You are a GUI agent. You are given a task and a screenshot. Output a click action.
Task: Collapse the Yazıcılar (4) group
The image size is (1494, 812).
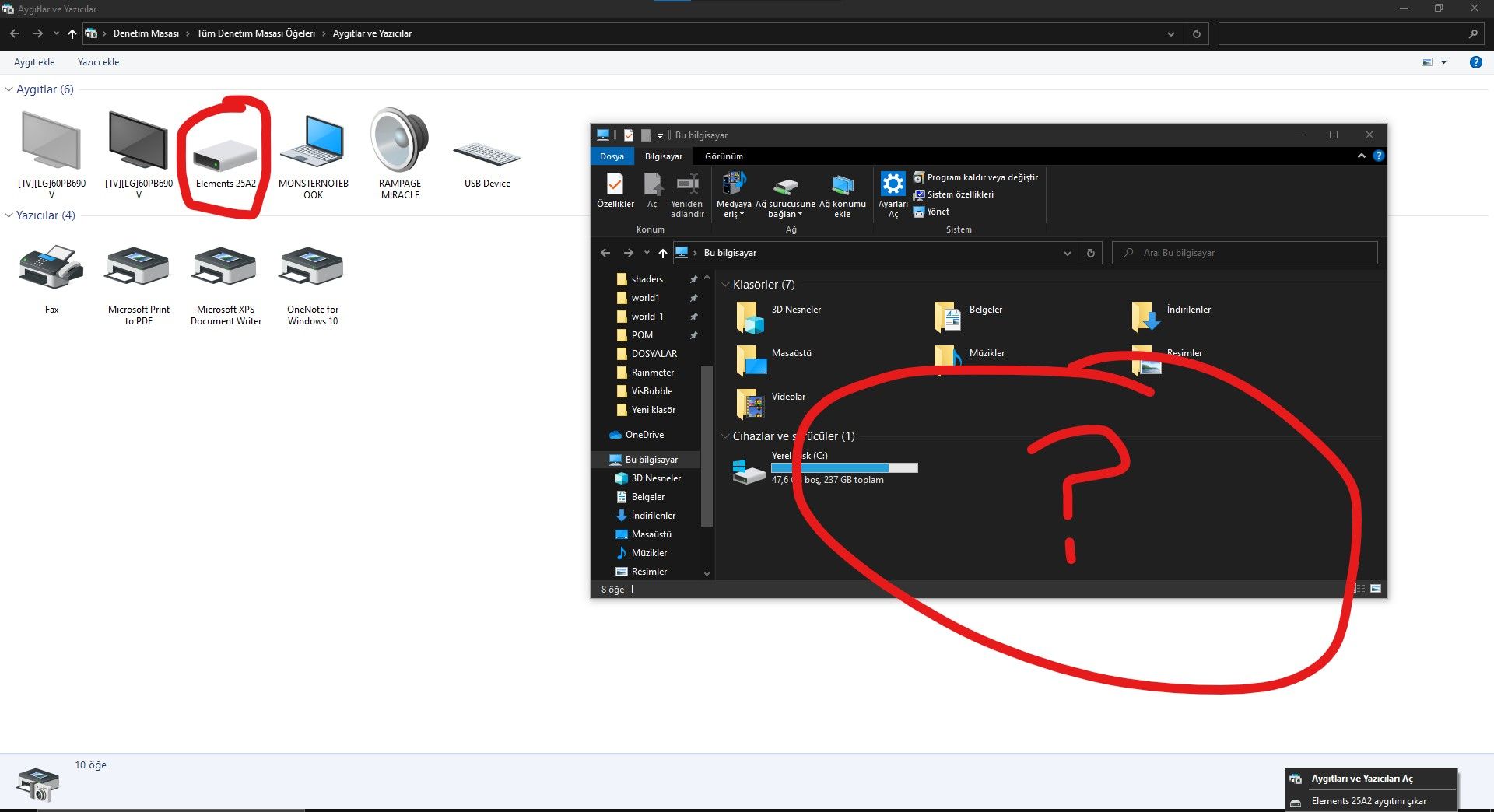click(x=9, y=215)
